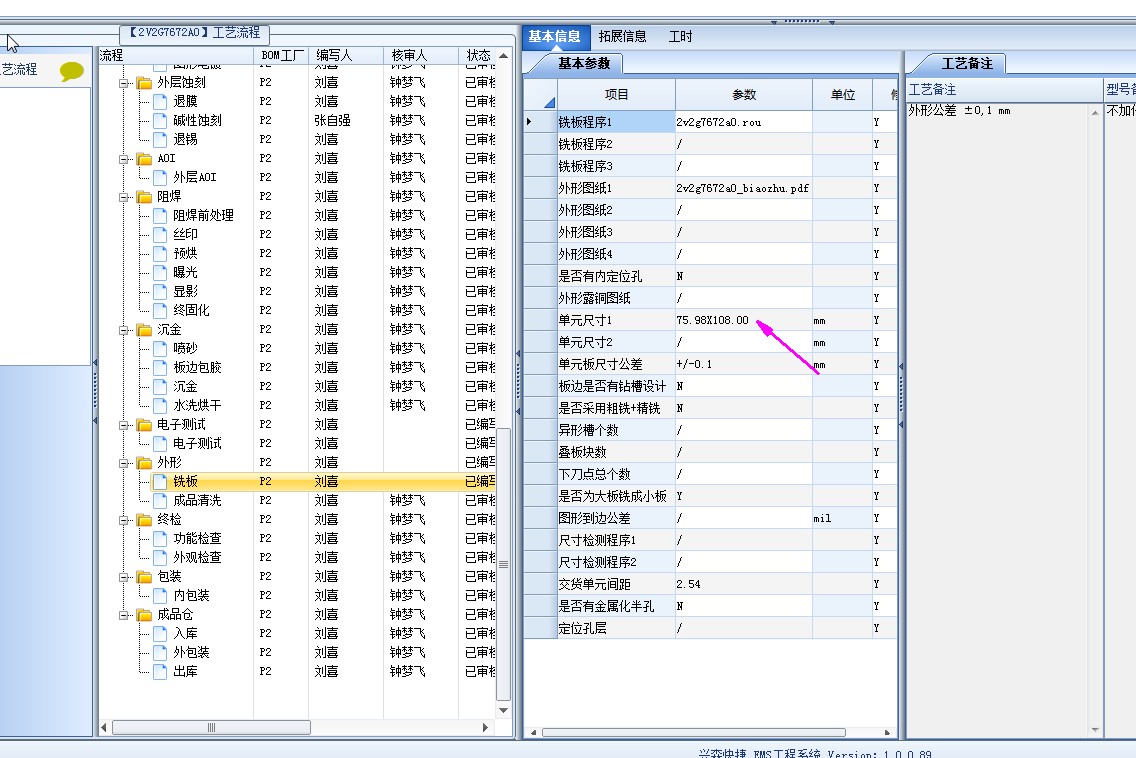Click the document icon beside 丝印
1136x758 pixels.
coord(160,234)
